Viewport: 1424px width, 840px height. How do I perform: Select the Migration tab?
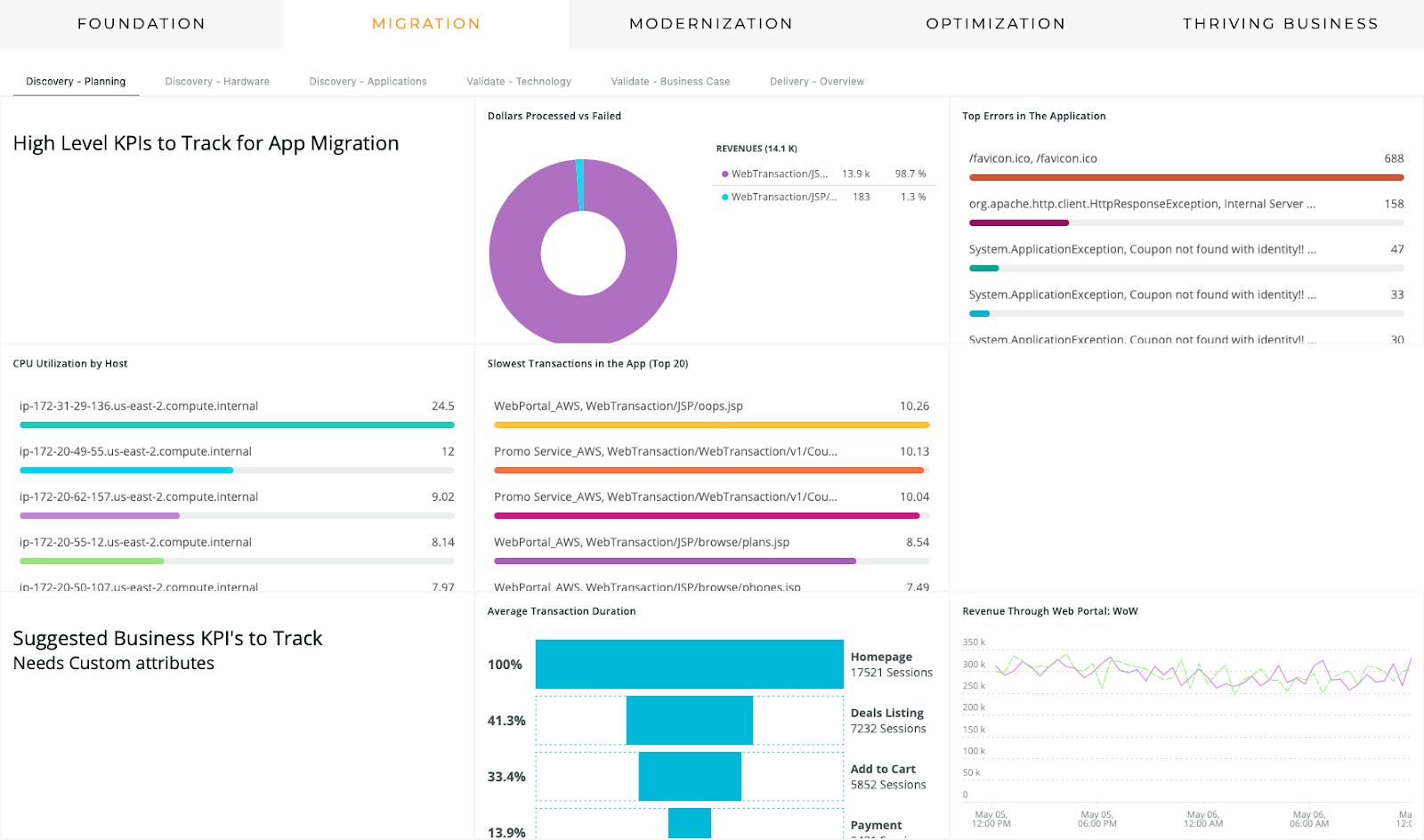[426, 24]
